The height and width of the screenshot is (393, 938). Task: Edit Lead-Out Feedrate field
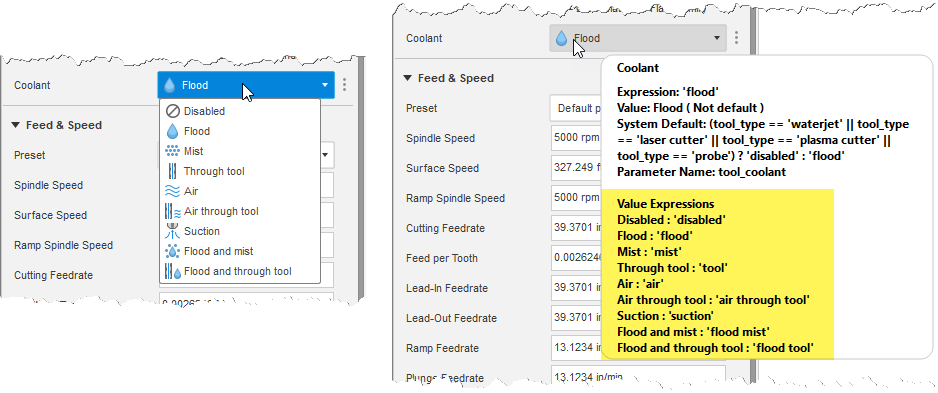pos(575,318)
